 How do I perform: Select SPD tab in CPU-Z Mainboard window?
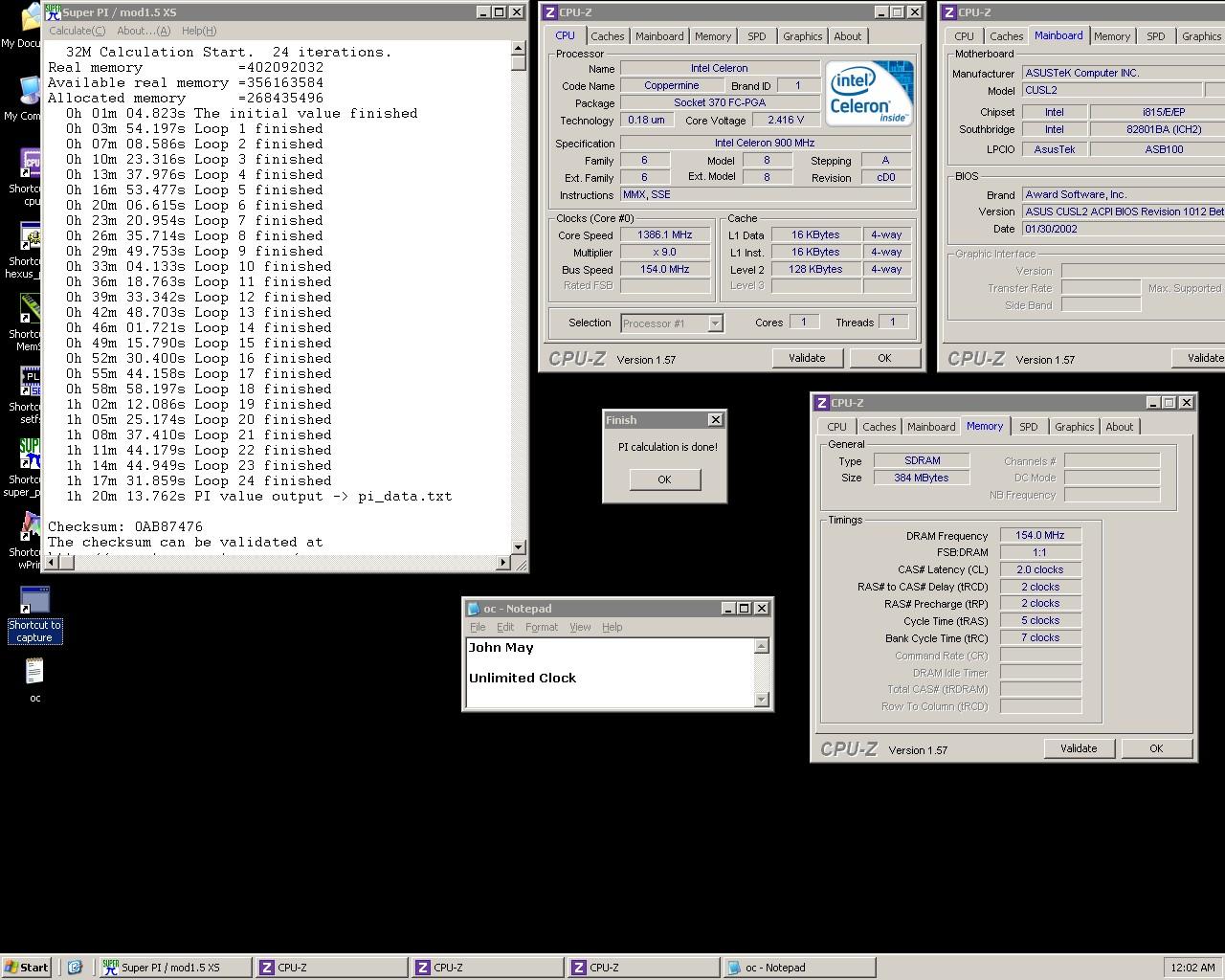point(1156,36)
